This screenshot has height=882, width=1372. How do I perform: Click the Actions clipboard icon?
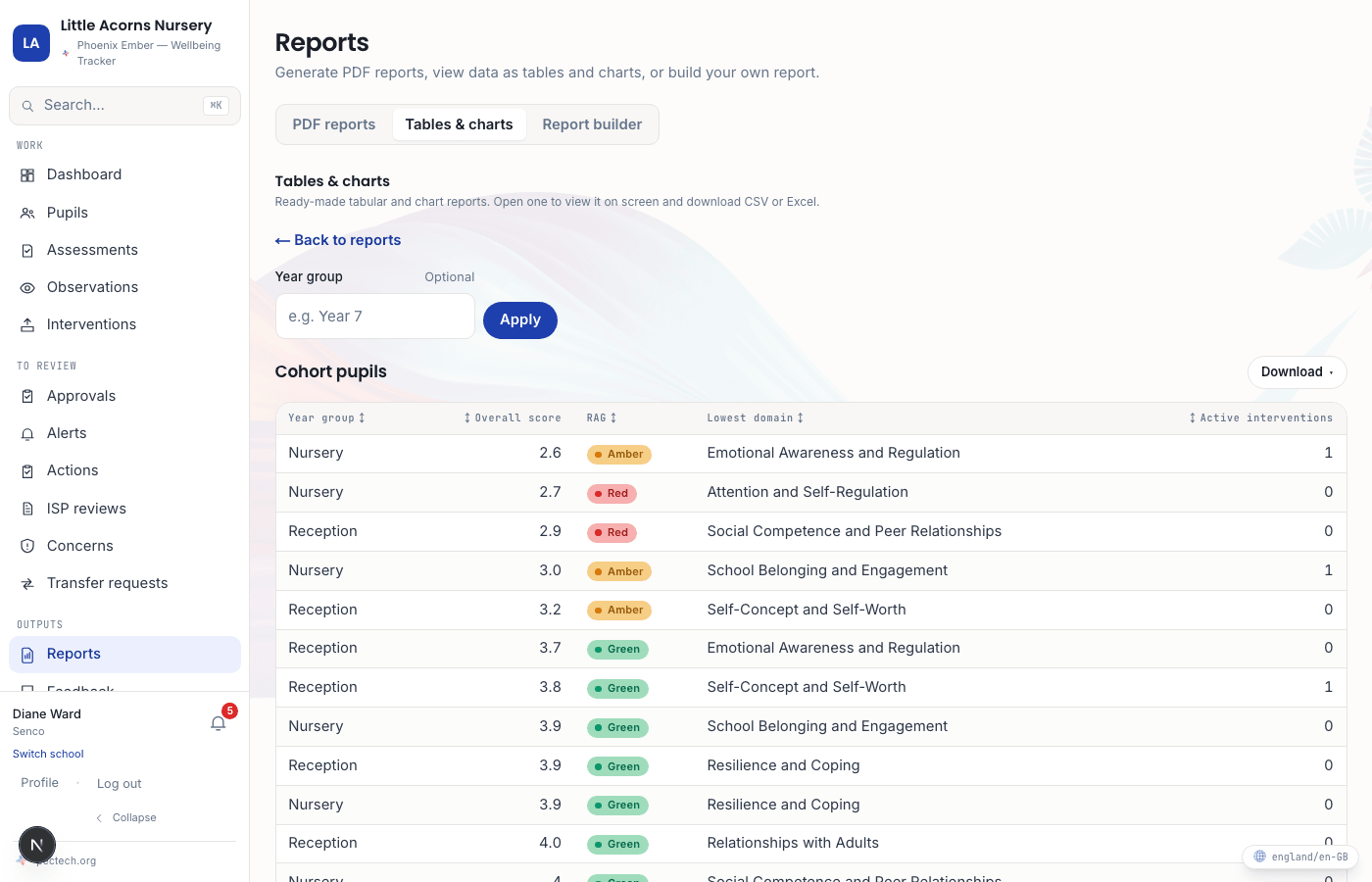pyautogui.click(x=27, y=471)
